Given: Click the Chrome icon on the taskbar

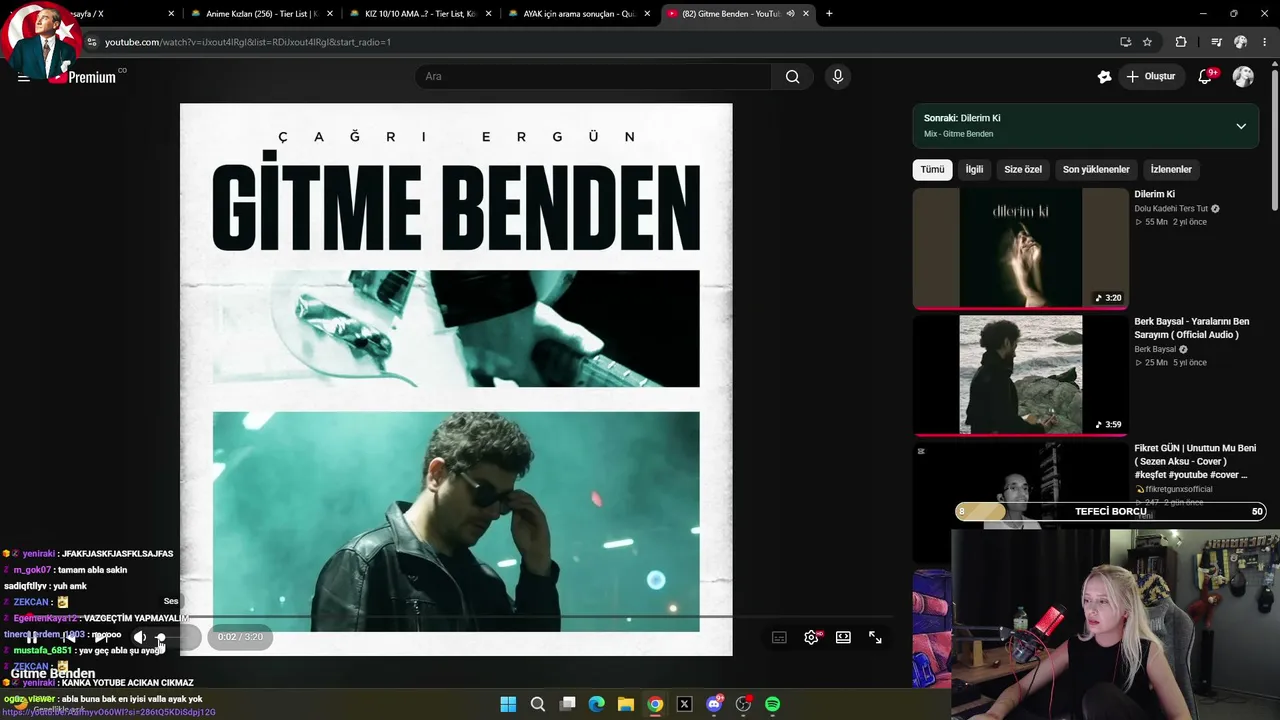Looking at the screenshot, I should 655,704.
